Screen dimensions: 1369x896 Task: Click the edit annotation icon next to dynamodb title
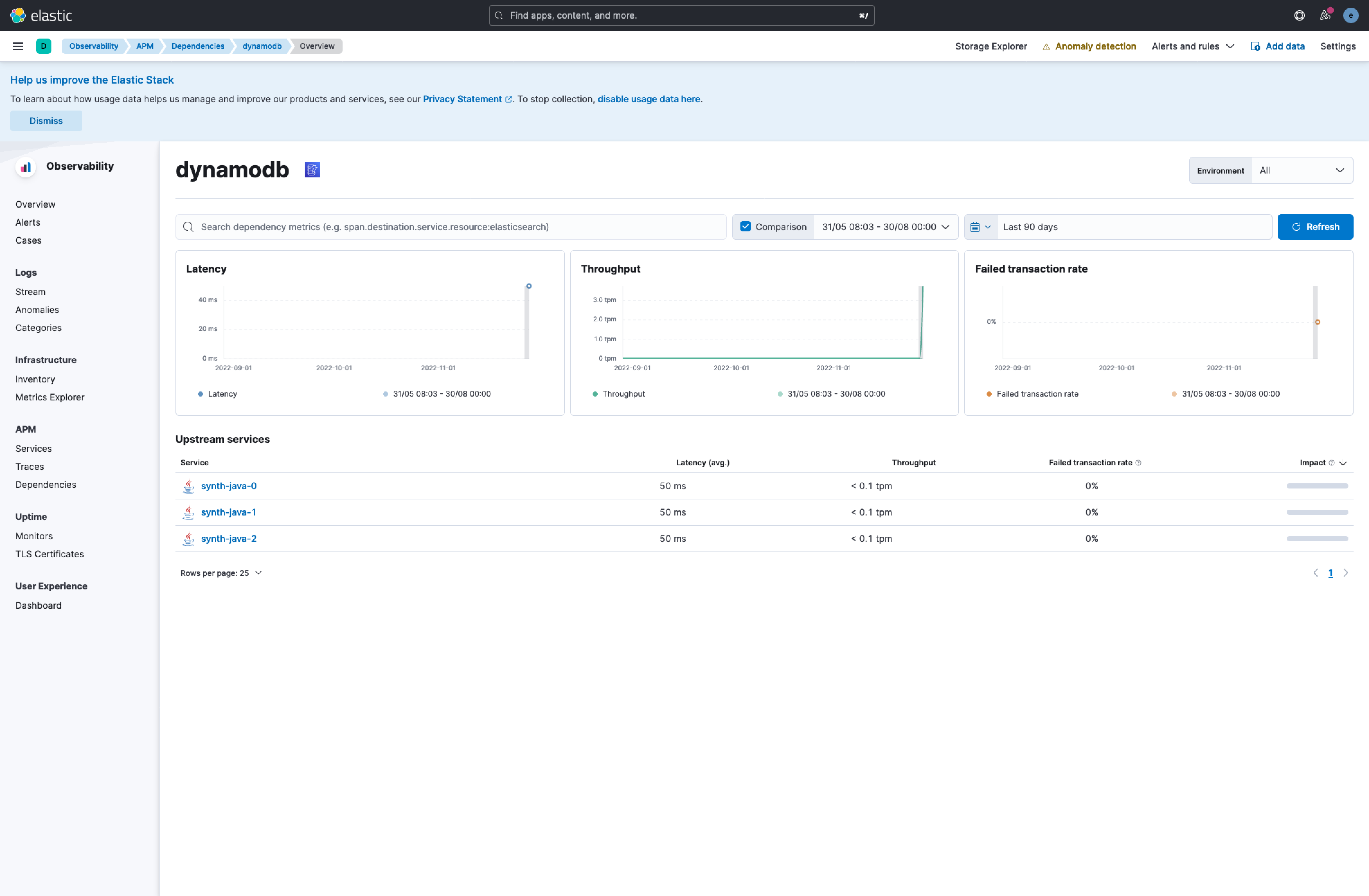tap(312, 170)
